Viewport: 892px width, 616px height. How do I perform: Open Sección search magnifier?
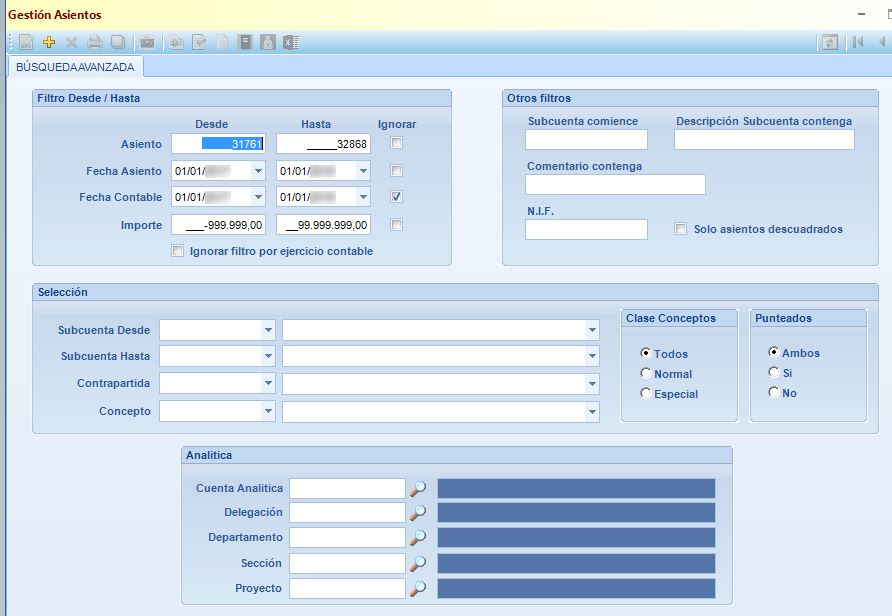click(x=418, y=563)
